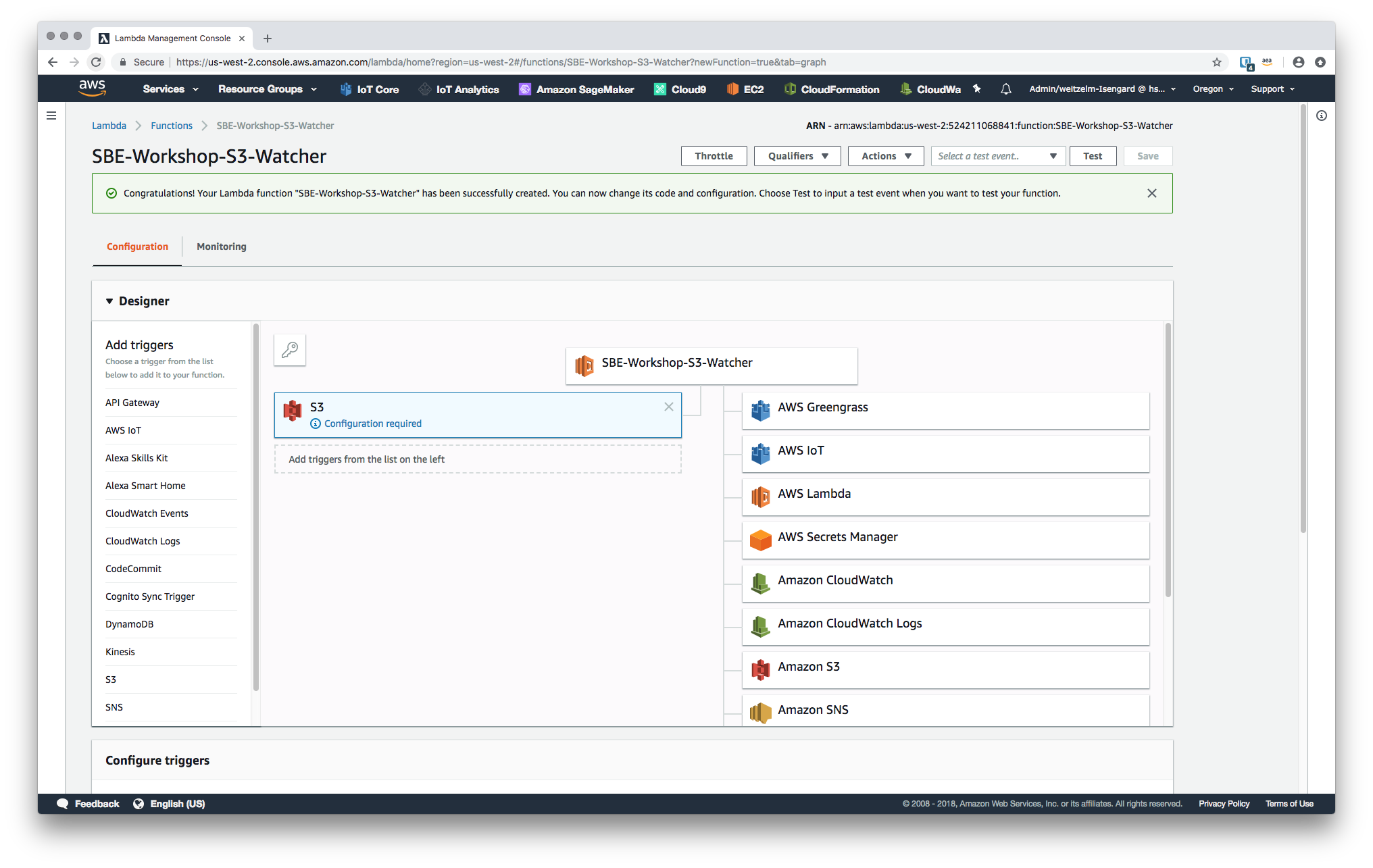This screenshot has height=868, width=1373.
Task: Click the Amazon S3 resource icon
Action: (761, 669)
